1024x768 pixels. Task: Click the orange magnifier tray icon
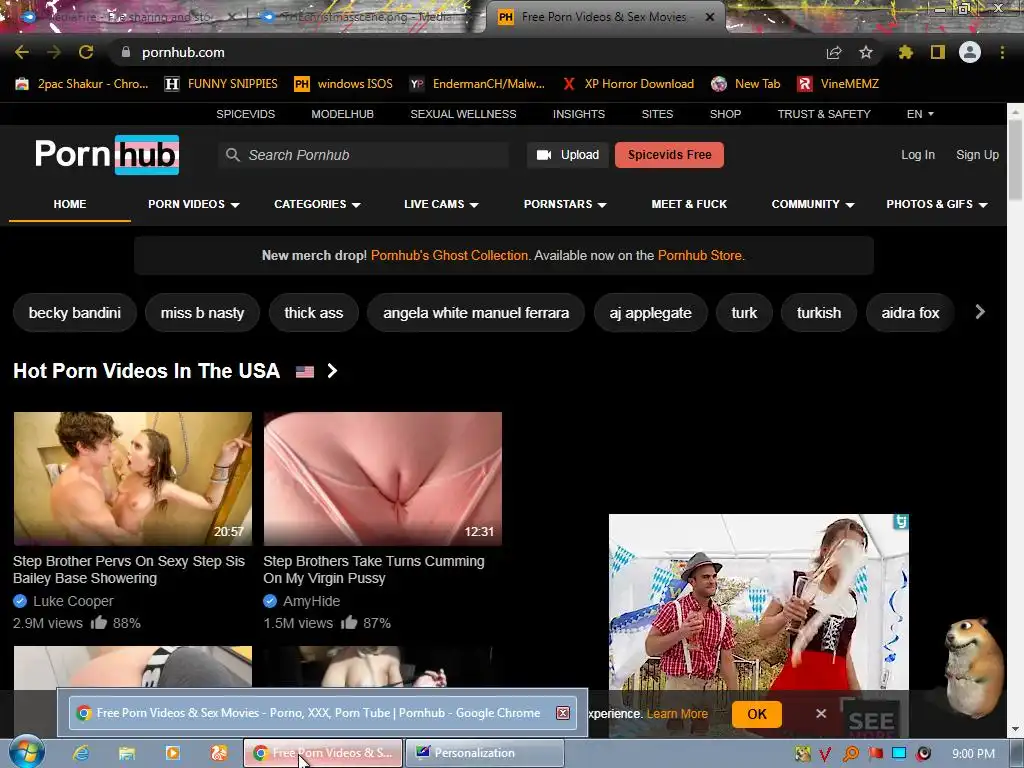(851, 754)
